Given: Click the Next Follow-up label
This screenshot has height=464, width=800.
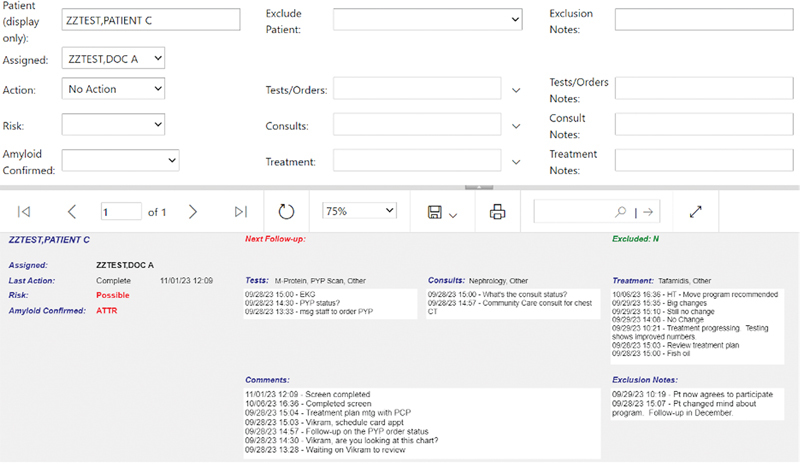Looking at the screenshot, I should point(275,239).
